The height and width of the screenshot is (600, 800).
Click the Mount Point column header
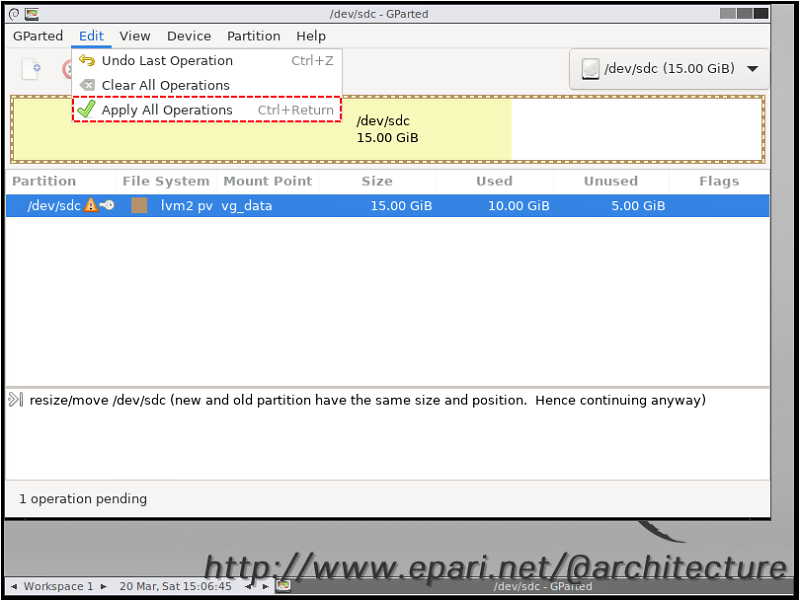point(267,181)
